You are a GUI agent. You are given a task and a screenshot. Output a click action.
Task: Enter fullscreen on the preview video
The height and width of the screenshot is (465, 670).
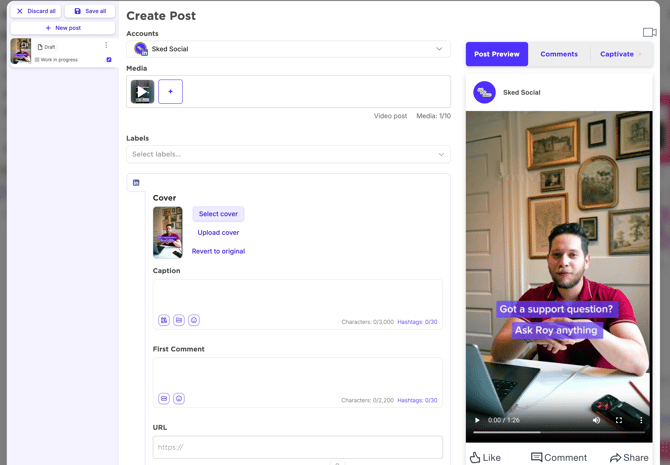[619, 420]
